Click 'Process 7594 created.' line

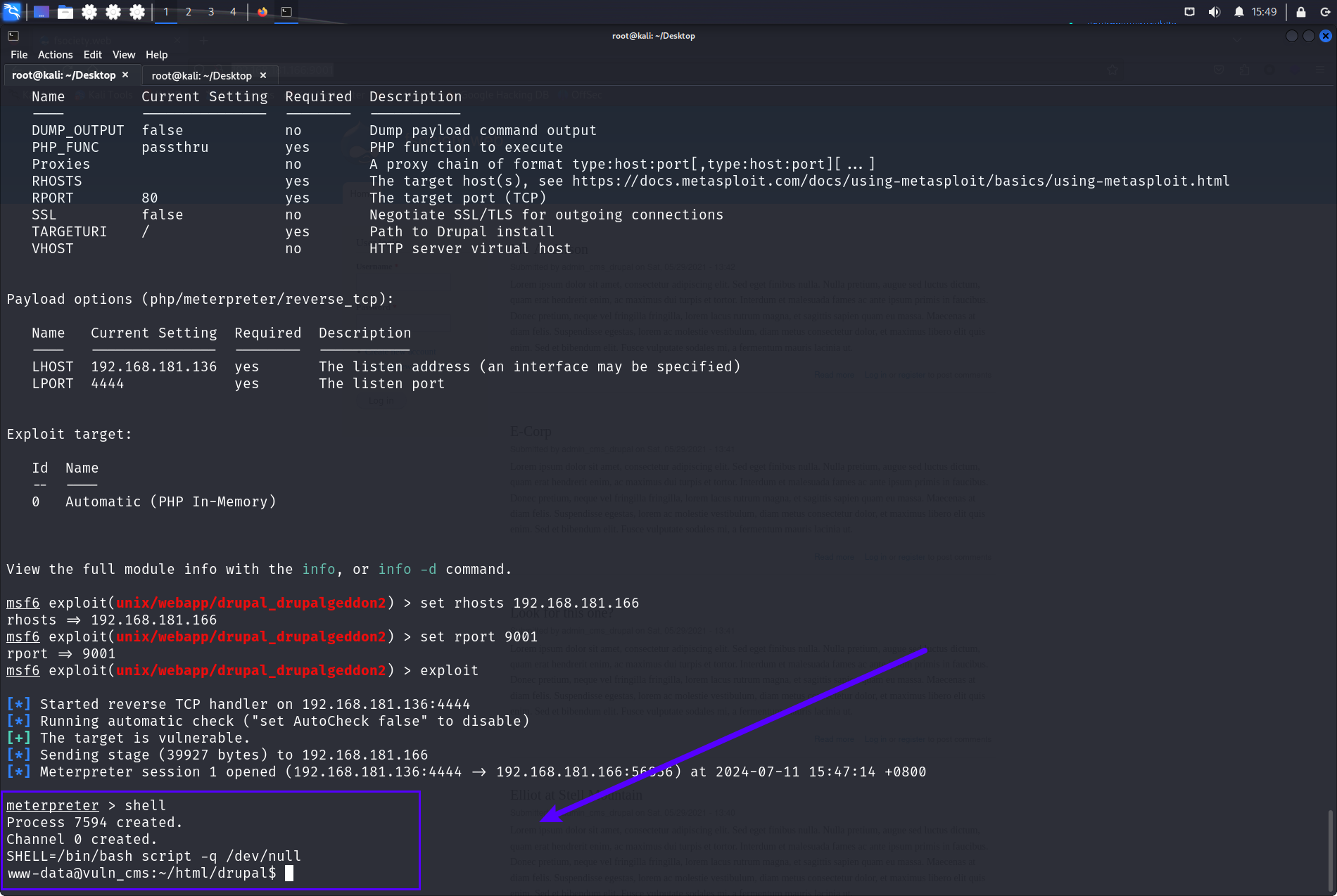(94, 822)
